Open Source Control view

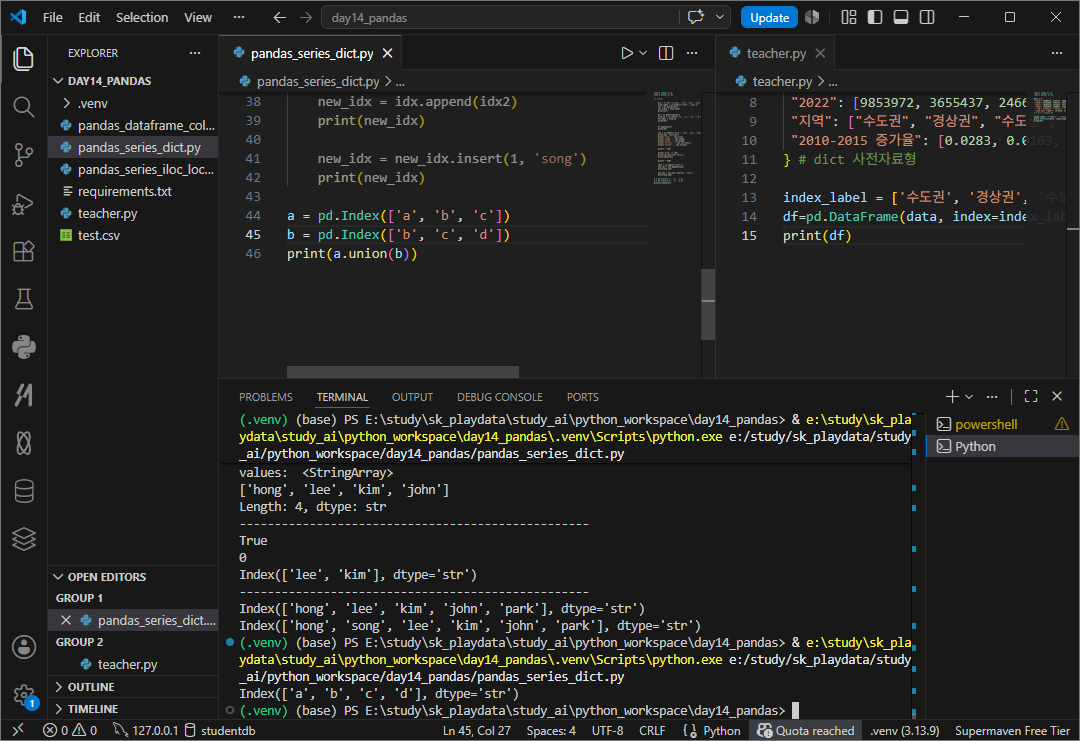[x=23, y=155]
